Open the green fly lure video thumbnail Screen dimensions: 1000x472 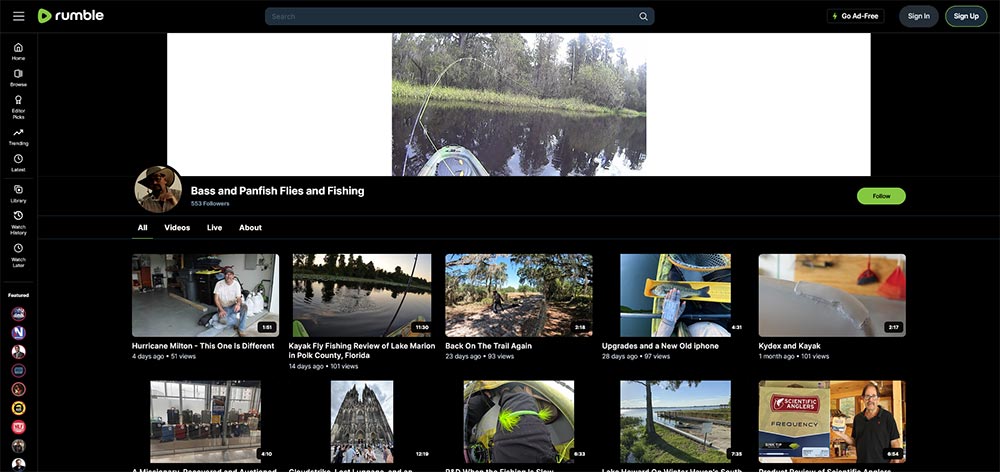(x=518, y=422)
